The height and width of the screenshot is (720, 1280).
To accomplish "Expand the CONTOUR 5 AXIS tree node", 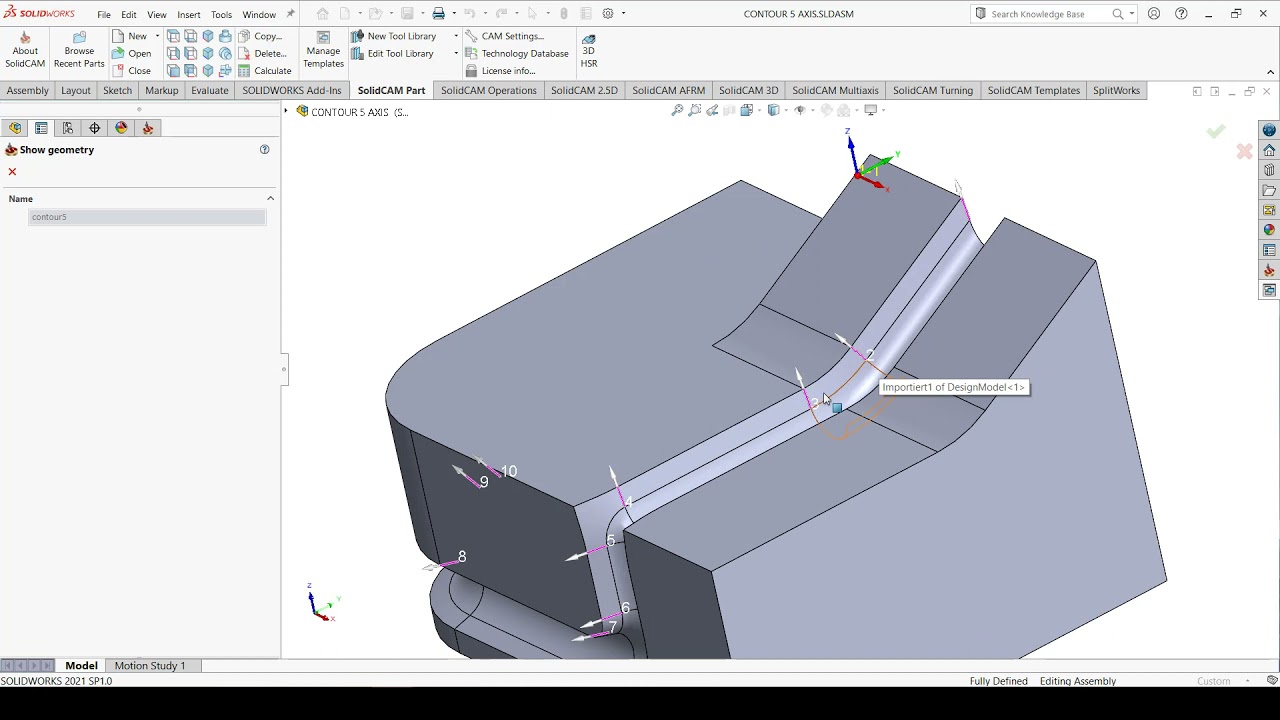I will tap(286, 111).
